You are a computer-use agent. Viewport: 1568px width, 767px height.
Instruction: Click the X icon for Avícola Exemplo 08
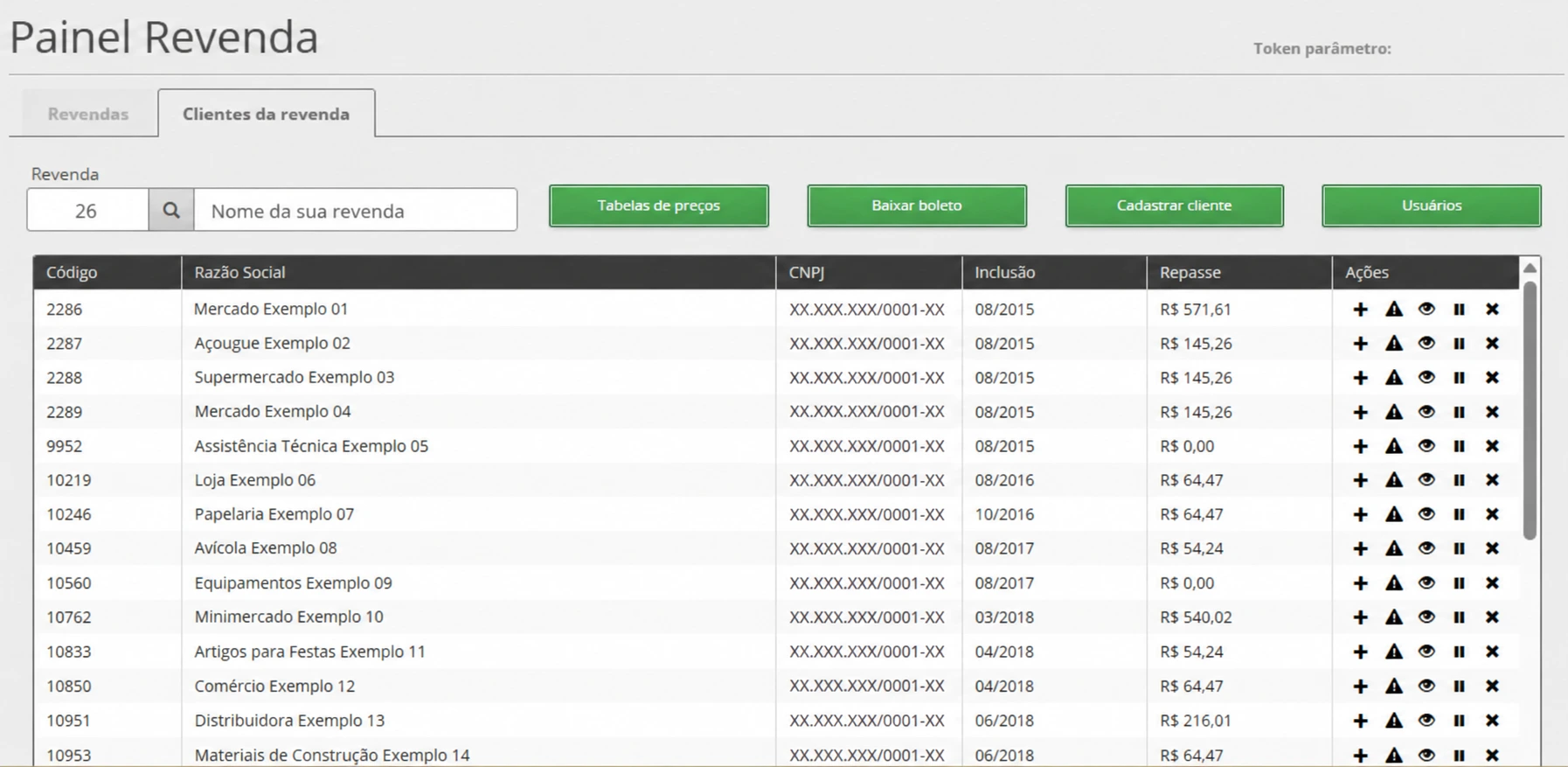(x=1492, y=548)
